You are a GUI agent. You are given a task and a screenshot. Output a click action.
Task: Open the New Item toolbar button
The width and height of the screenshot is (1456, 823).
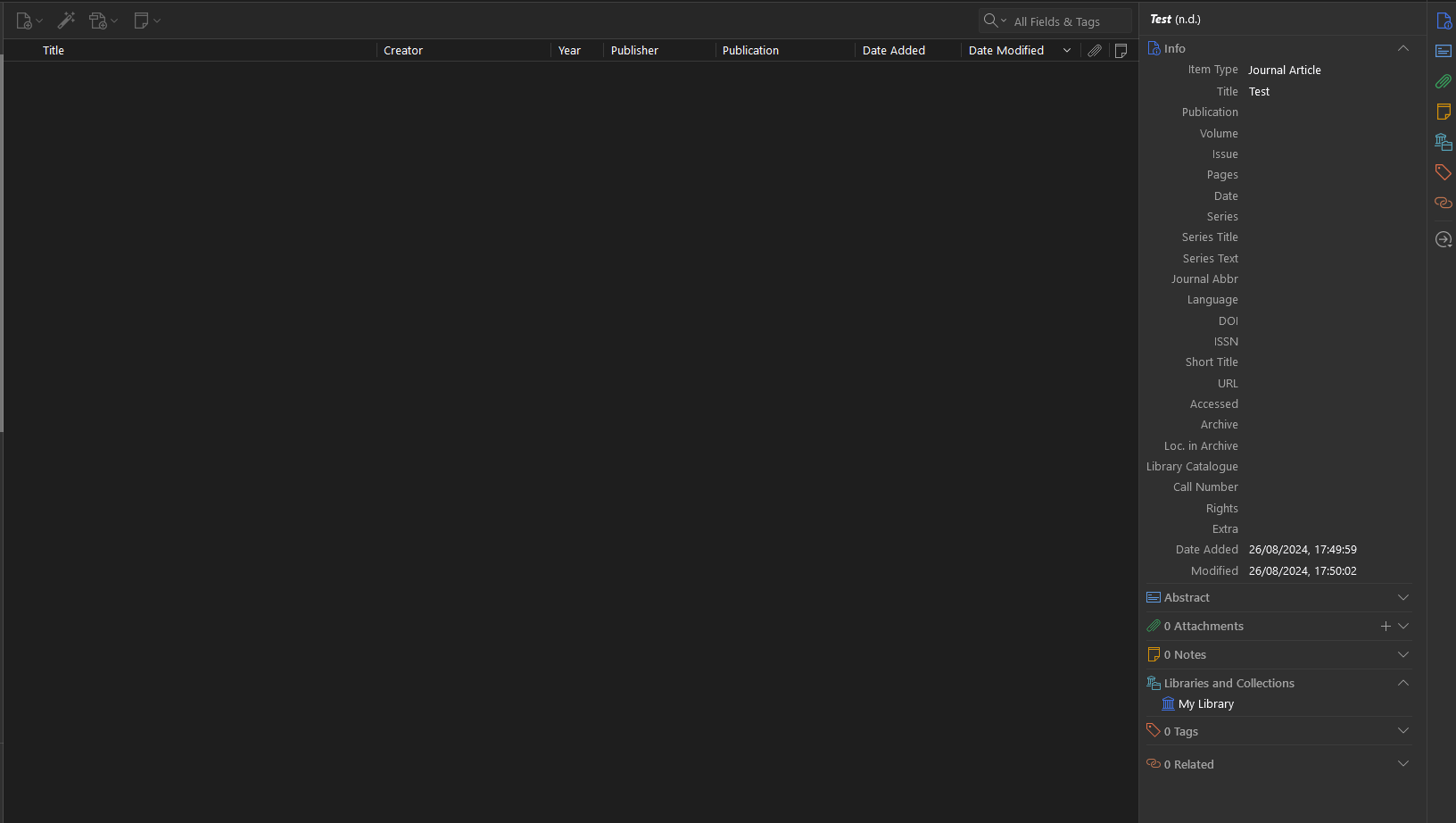click(x=29, y=21)
